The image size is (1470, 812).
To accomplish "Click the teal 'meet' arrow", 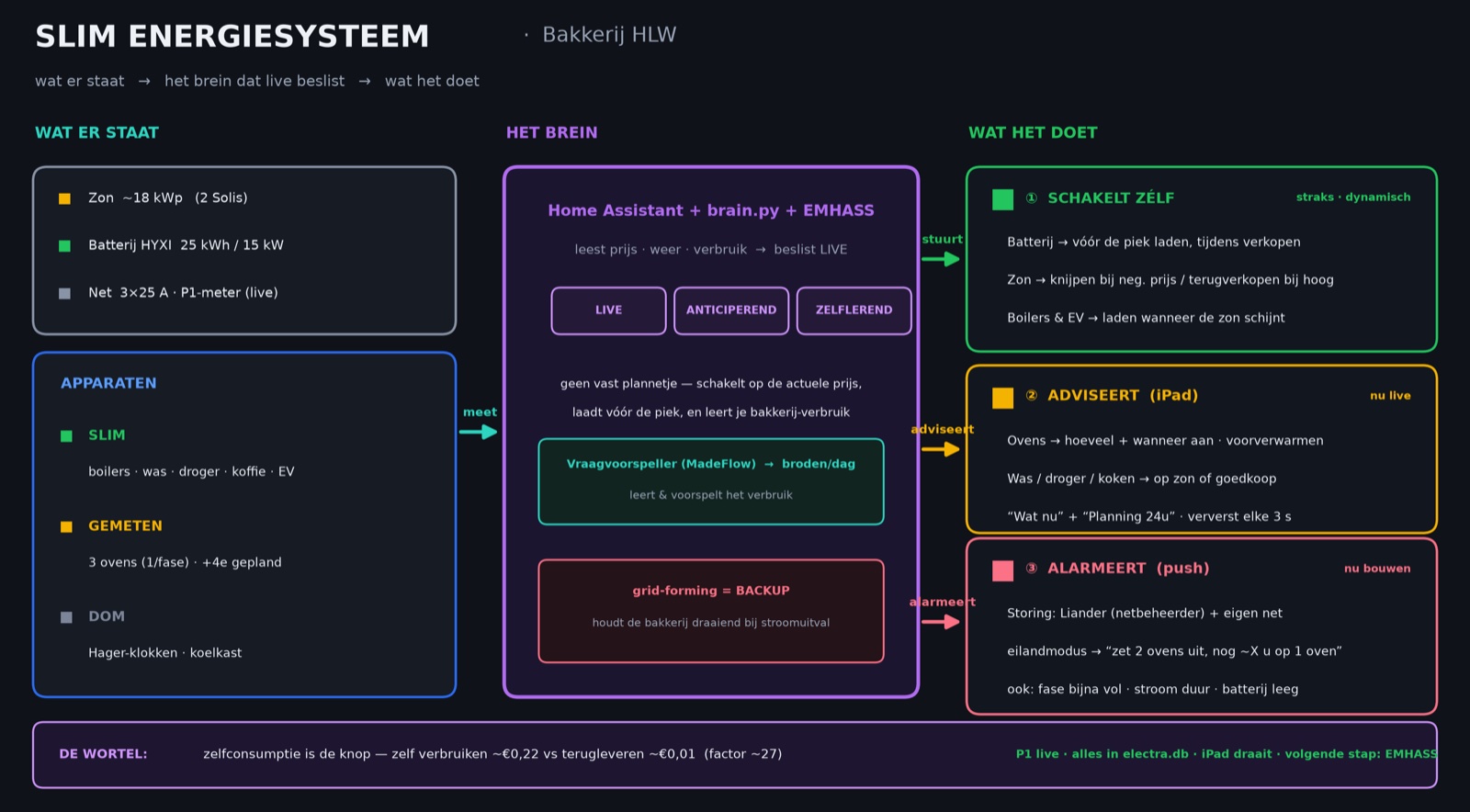I will tap(479, 432).
